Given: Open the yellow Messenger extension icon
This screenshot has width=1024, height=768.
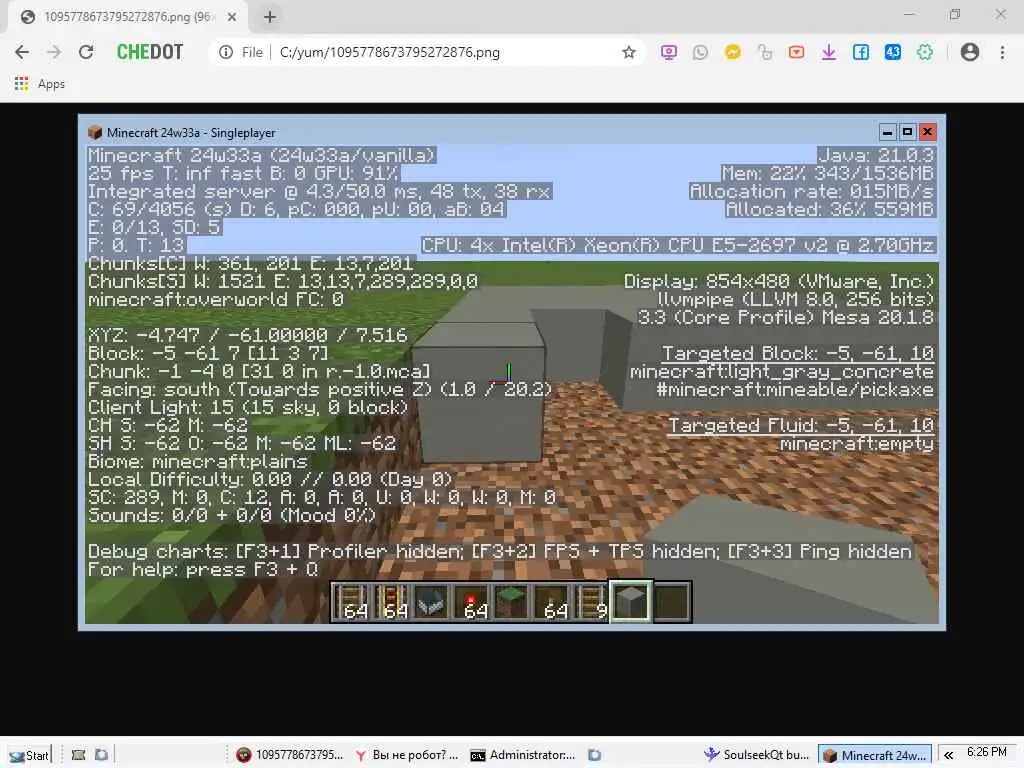Looking at the screenshot, I should [x=732, y=52].
